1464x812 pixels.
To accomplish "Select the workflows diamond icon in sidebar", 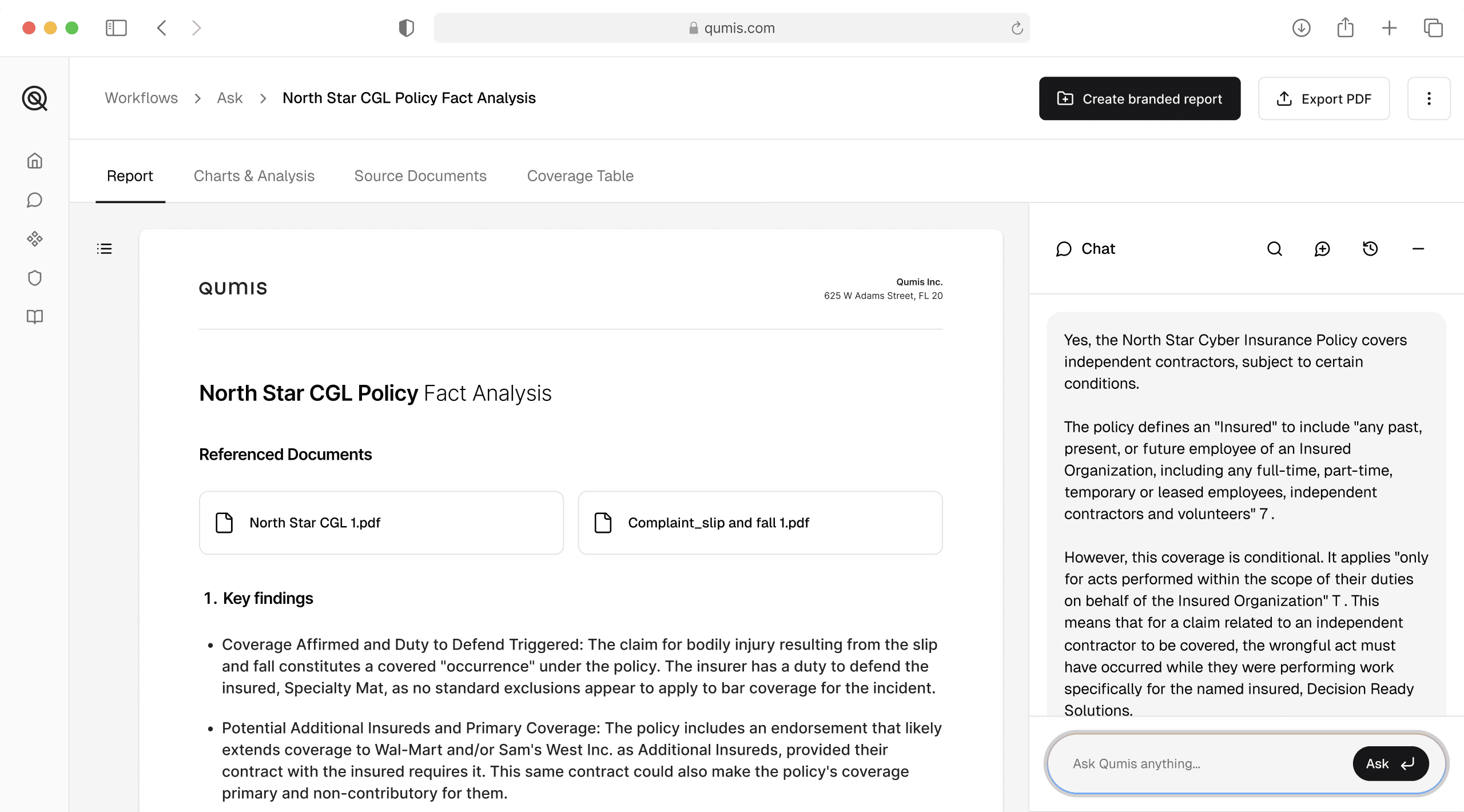I will coord(35,238).
